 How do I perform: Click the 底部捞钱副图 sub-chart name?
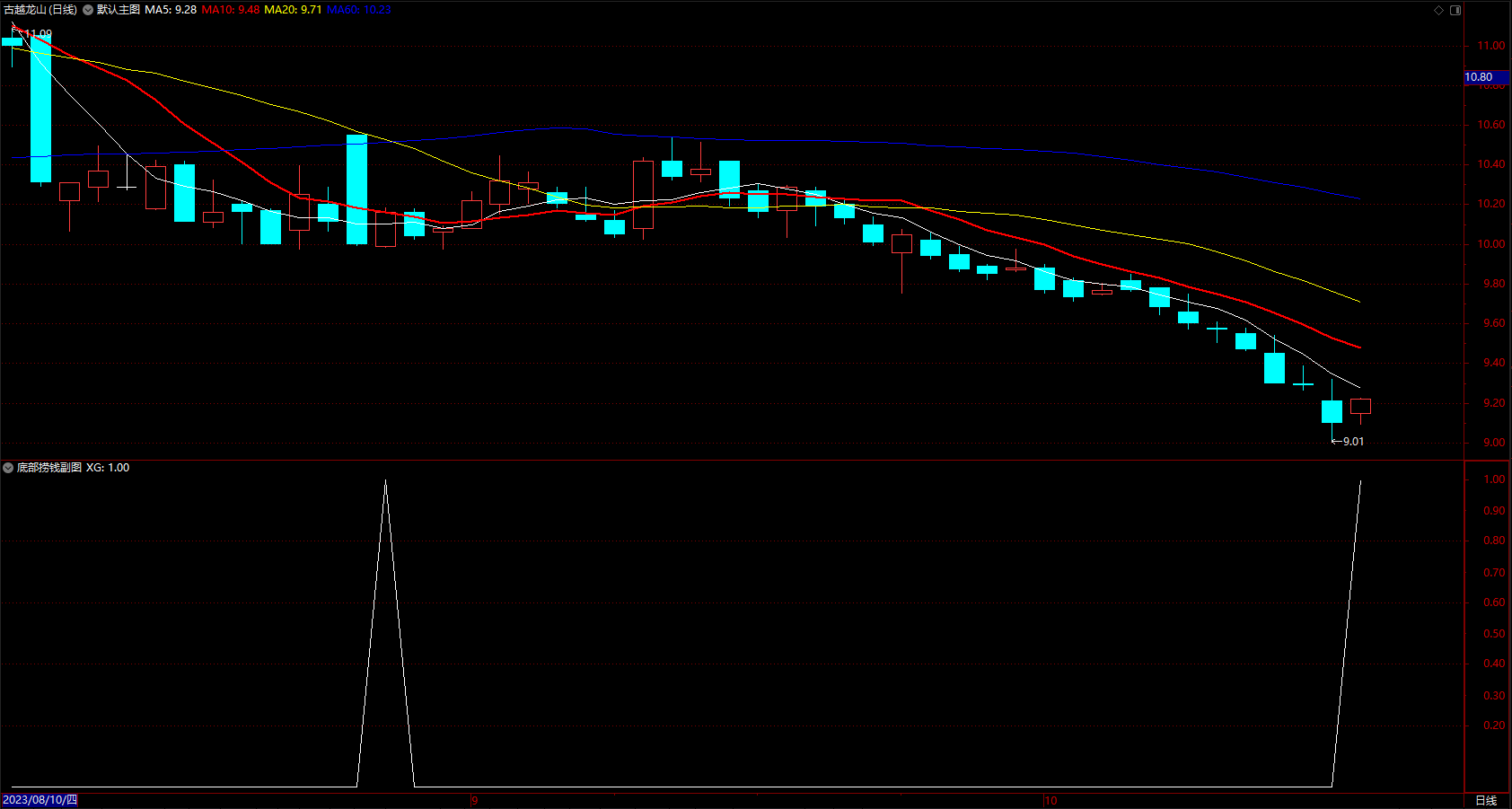(49, 468)
